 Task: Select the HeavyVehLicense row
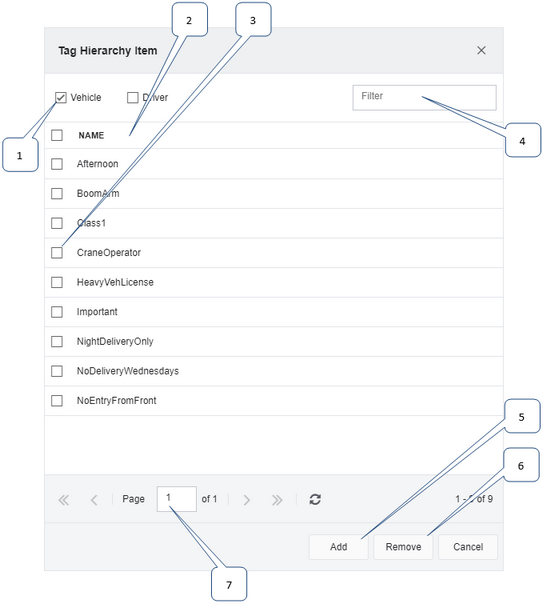coord(274,282)
